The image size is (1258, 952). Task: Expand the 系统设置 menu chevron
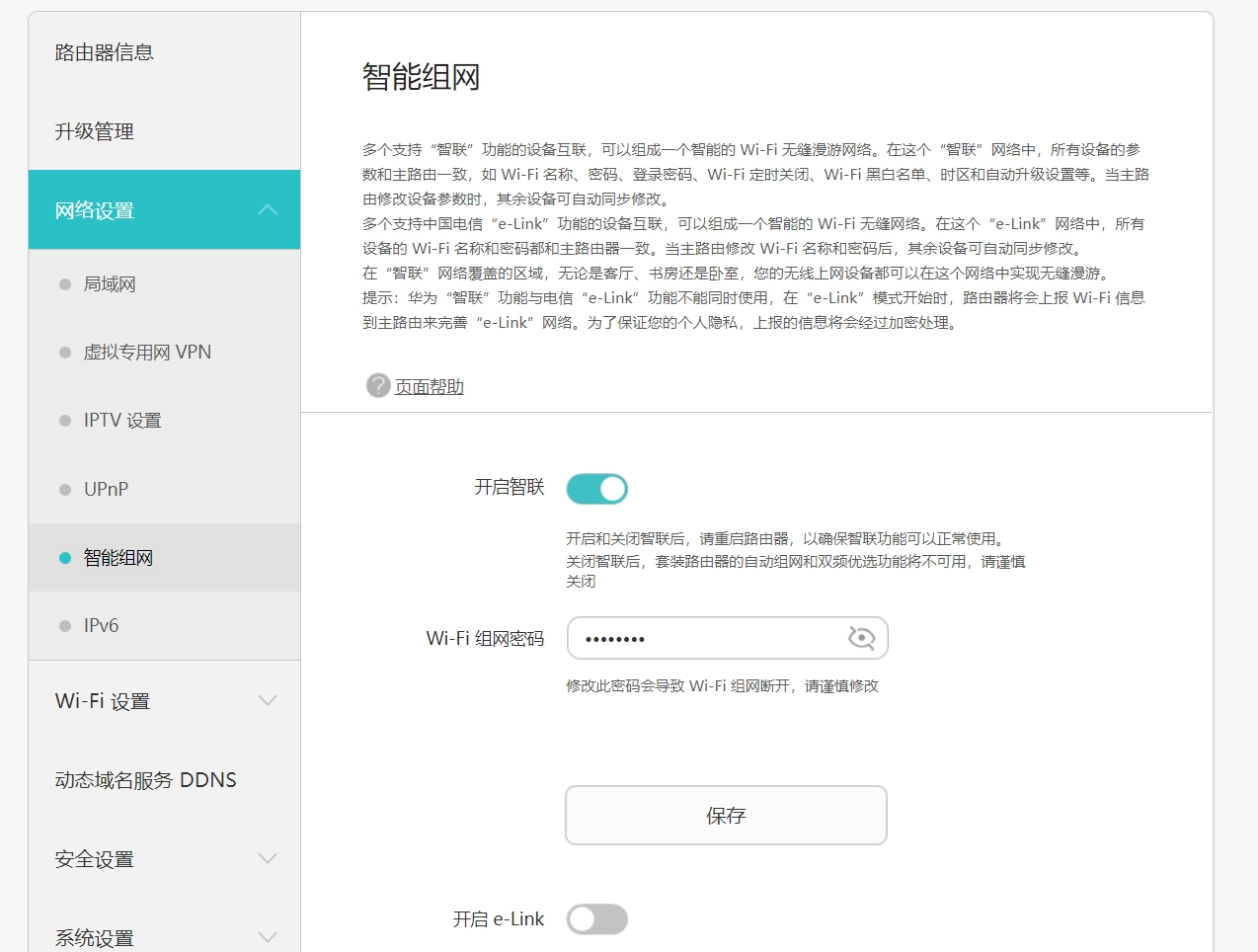pos(268,936)
